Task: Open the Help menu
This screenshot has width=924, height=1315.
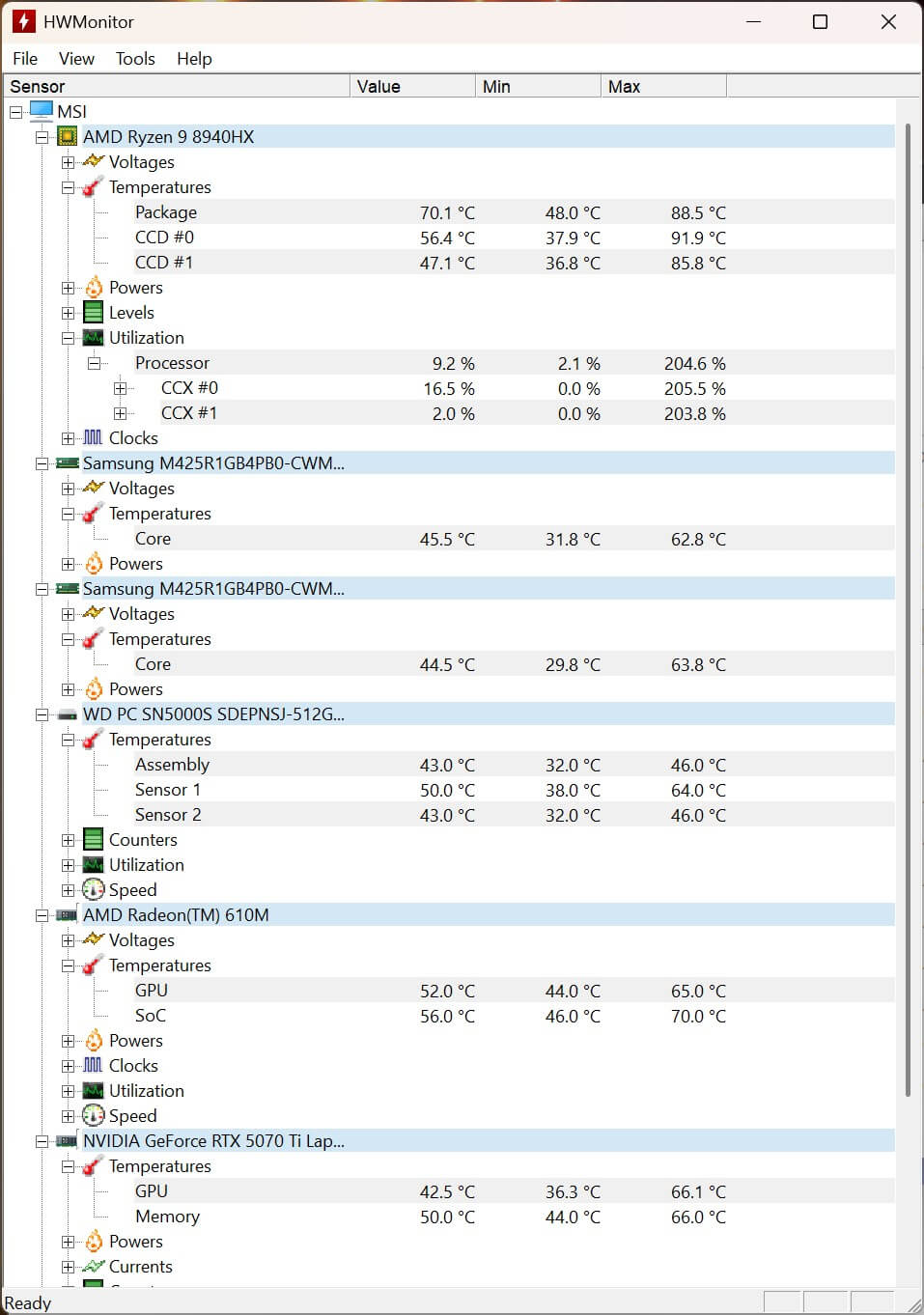Action: point(193,58)
